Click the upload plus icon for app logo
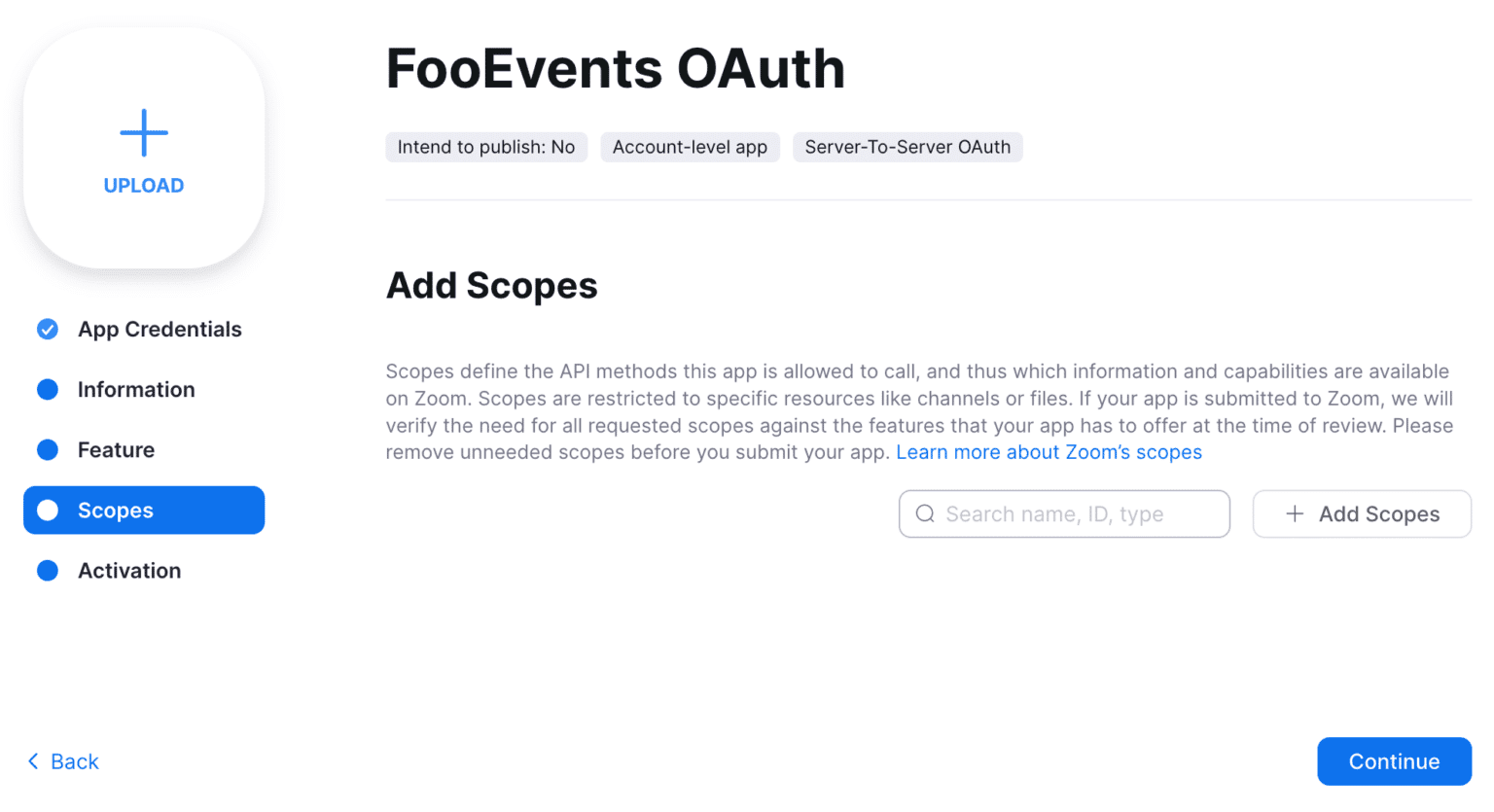 143,132
